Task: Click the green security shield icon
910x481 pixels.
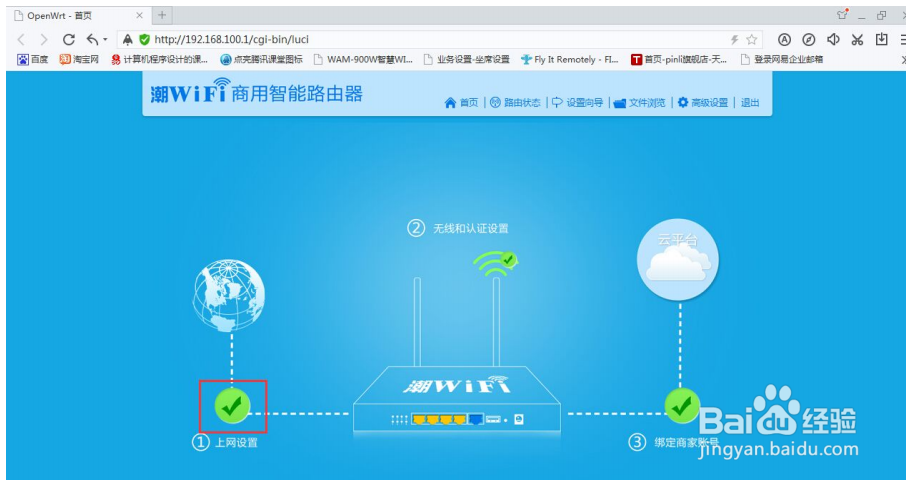Action: pyautogui.click(x=145, y=39)
